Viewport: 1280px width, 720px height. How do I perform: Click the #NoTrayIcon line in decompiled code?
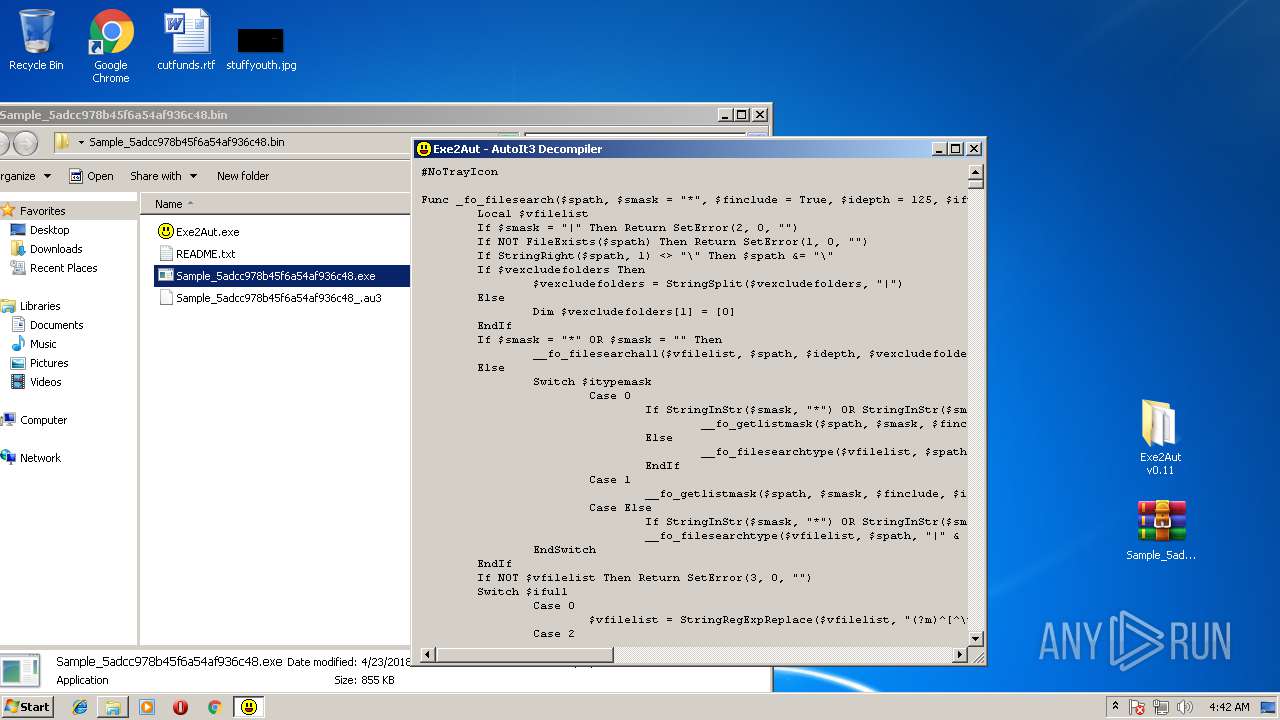(460, 172)
